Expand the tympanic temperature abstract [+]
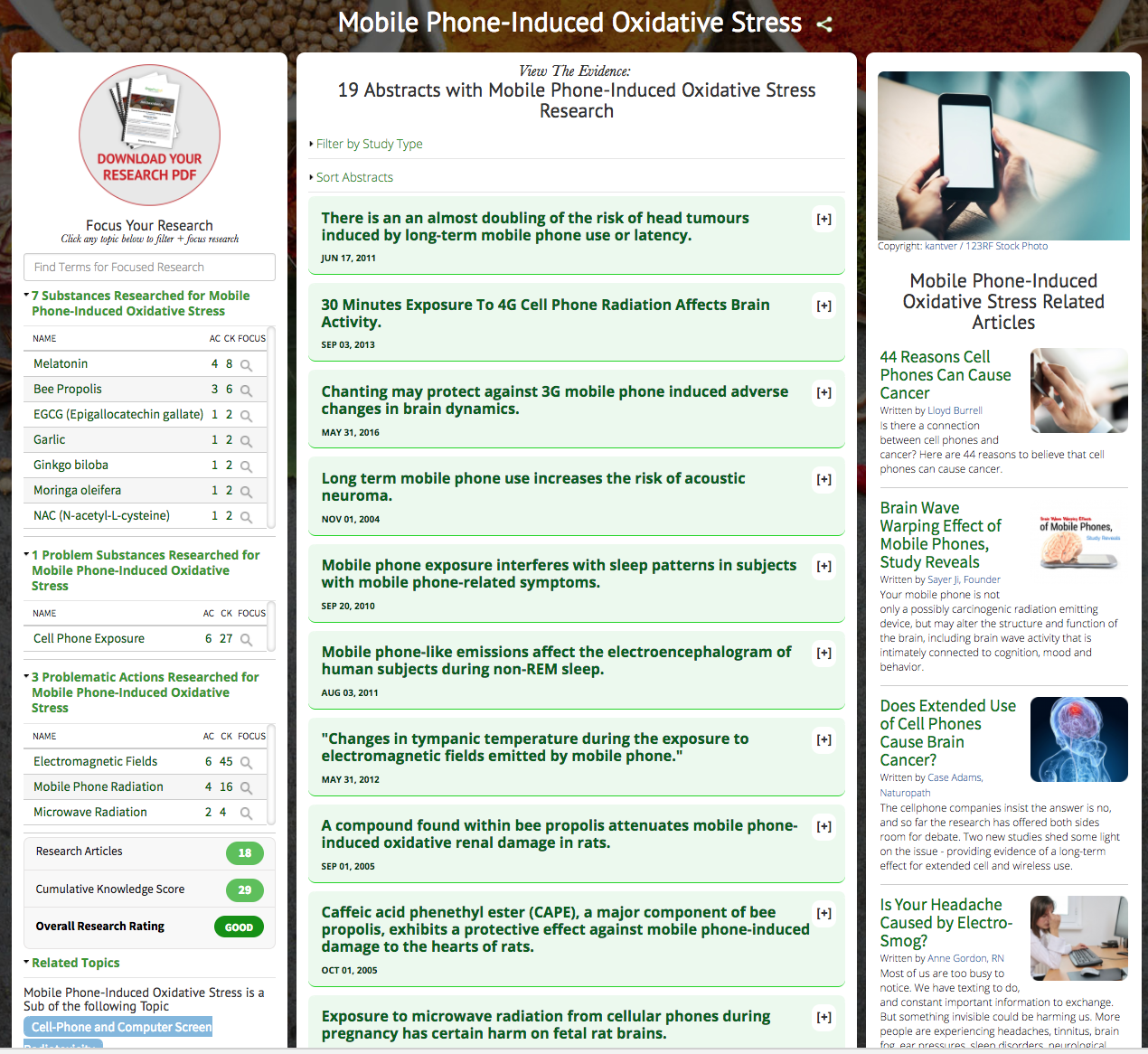Viewport: 1148px width, 1054px height. (824, 740)
